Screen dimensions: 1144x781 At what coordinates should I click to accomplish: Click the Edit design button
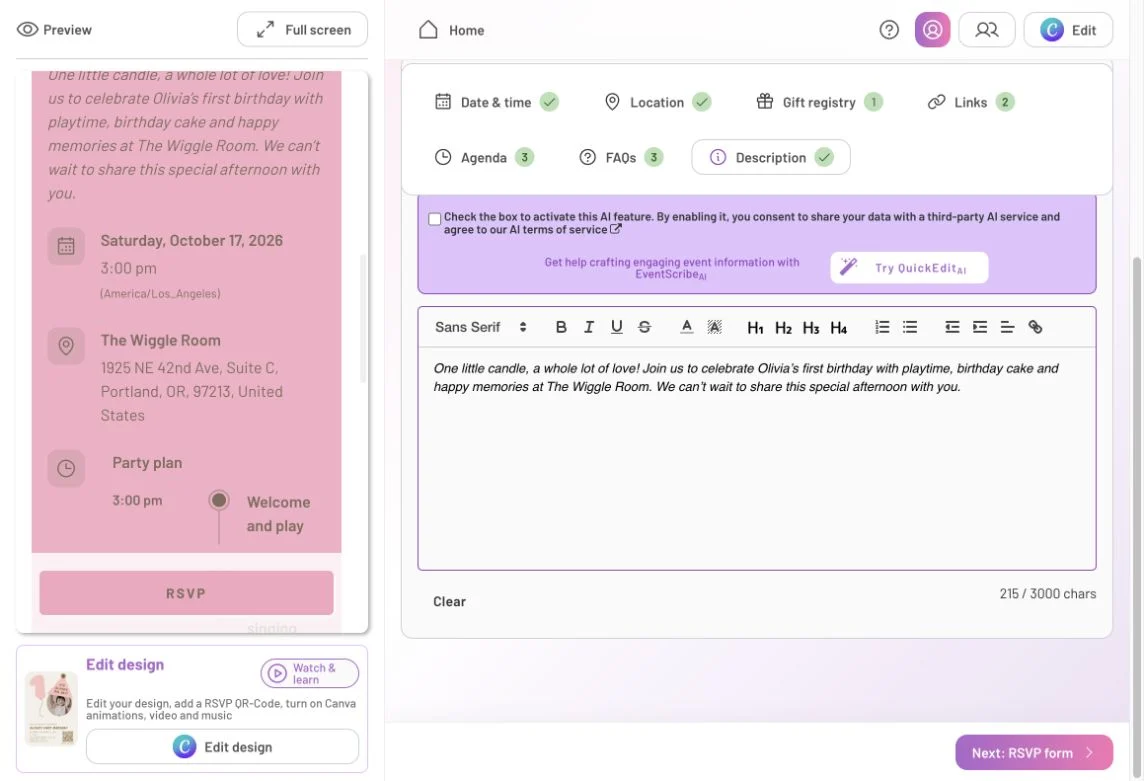(x=223, y=747)
